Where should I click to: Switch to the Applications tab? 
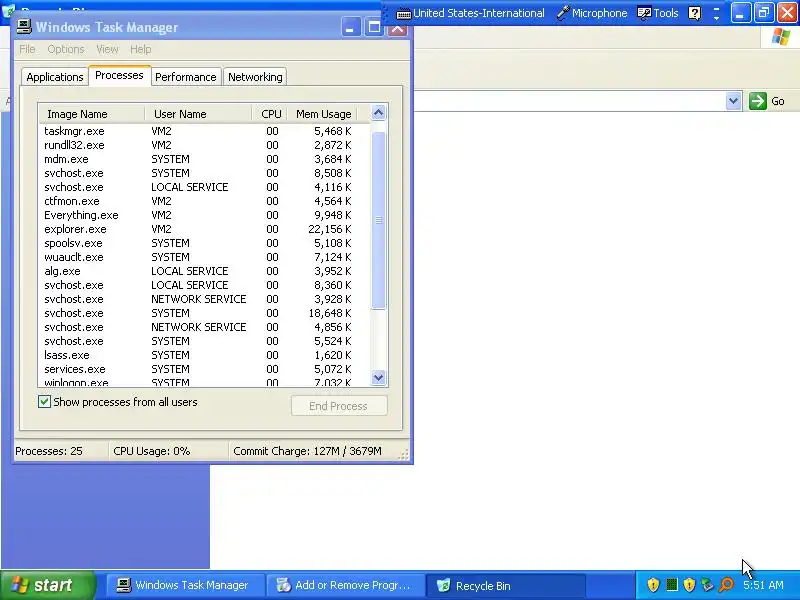click(x=55, y=77)
